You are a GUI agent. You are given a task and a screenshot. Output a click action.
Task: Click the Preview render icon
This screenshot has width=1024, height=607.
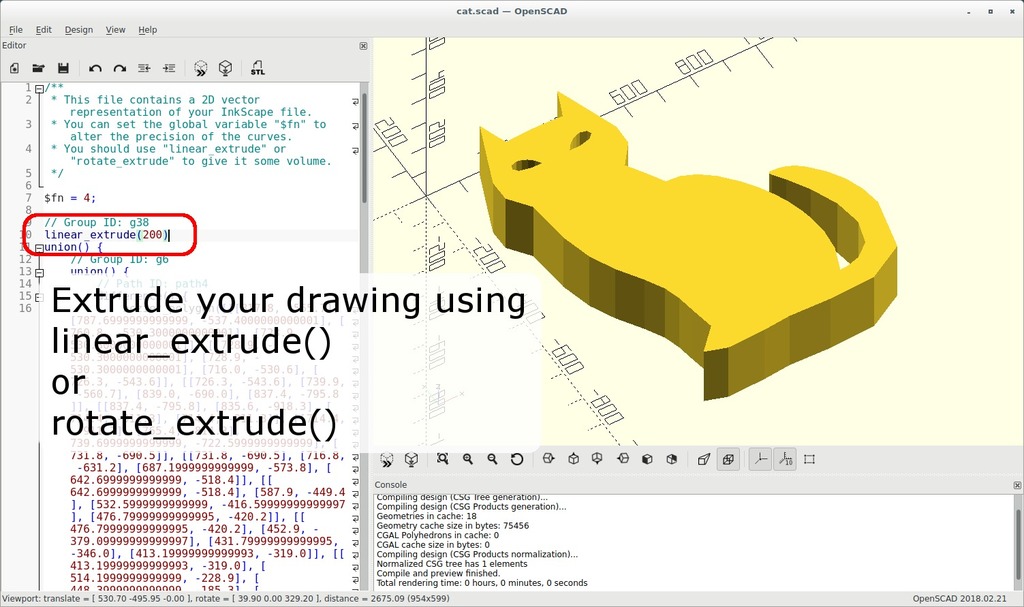tap(201, 68)
